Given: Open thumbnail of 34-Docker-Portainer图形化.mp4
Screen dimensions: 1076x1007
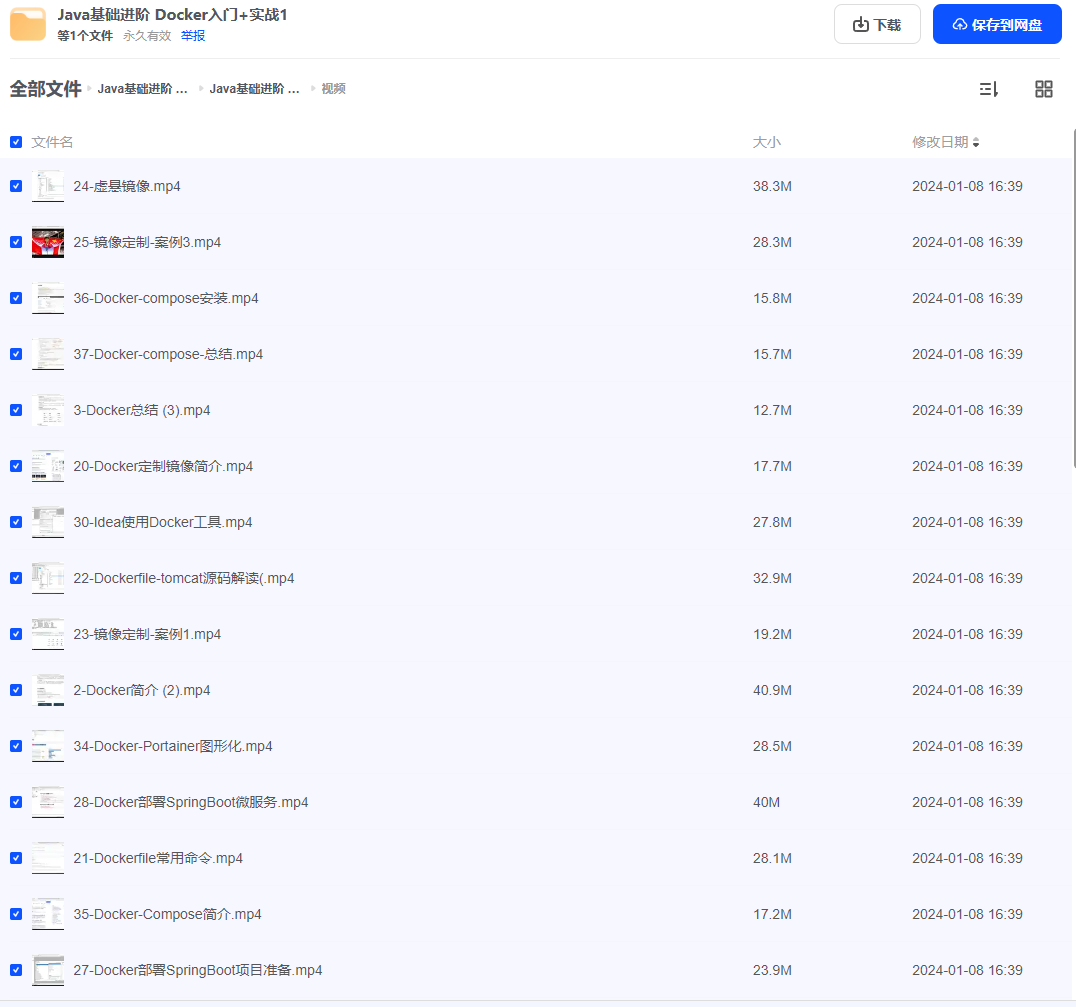Looking at the screenshot, I should (48, 746).
